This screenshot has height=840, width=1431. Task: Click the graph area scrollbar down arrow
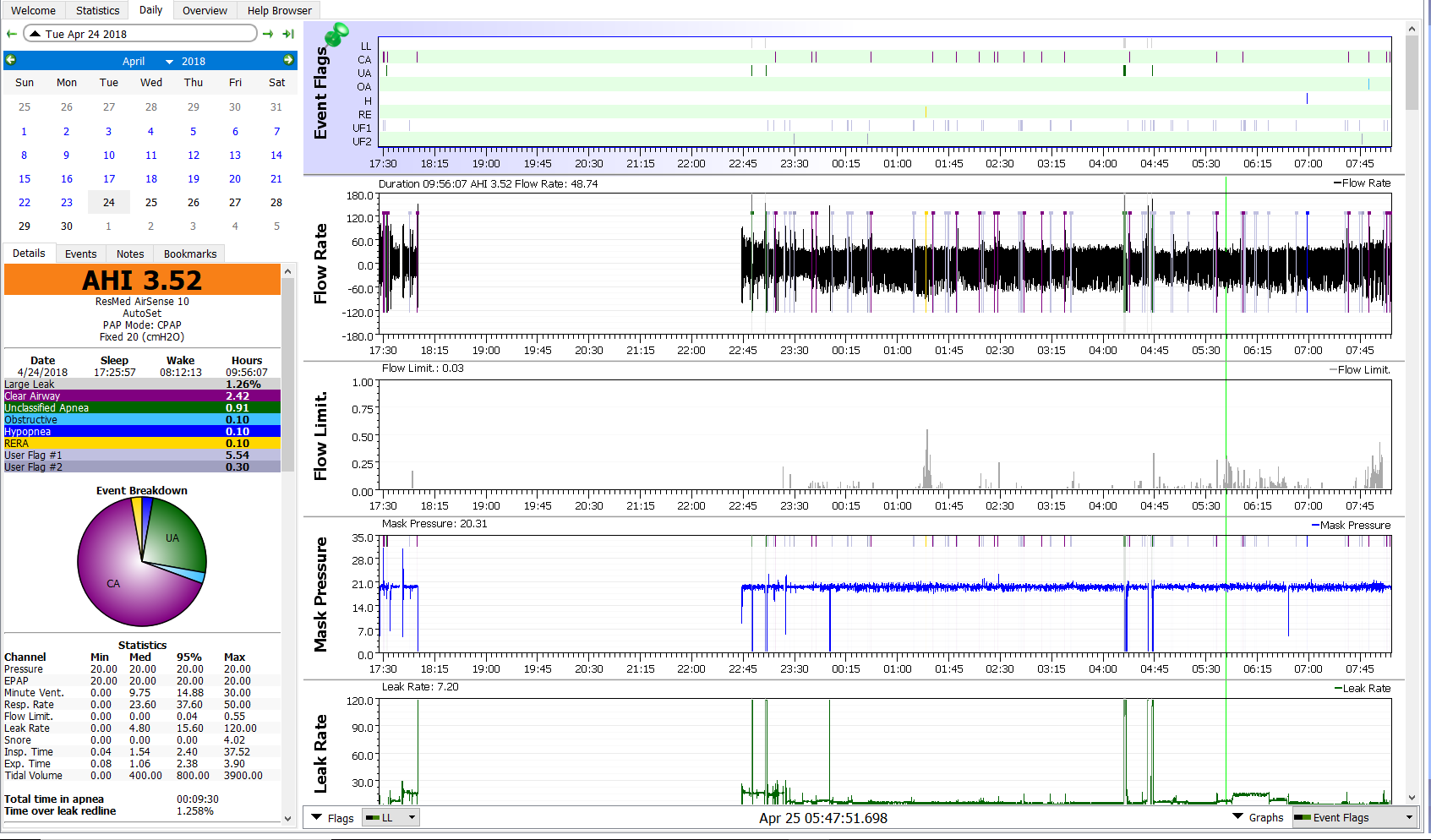pyautogui.click(x=1412, y=798)
